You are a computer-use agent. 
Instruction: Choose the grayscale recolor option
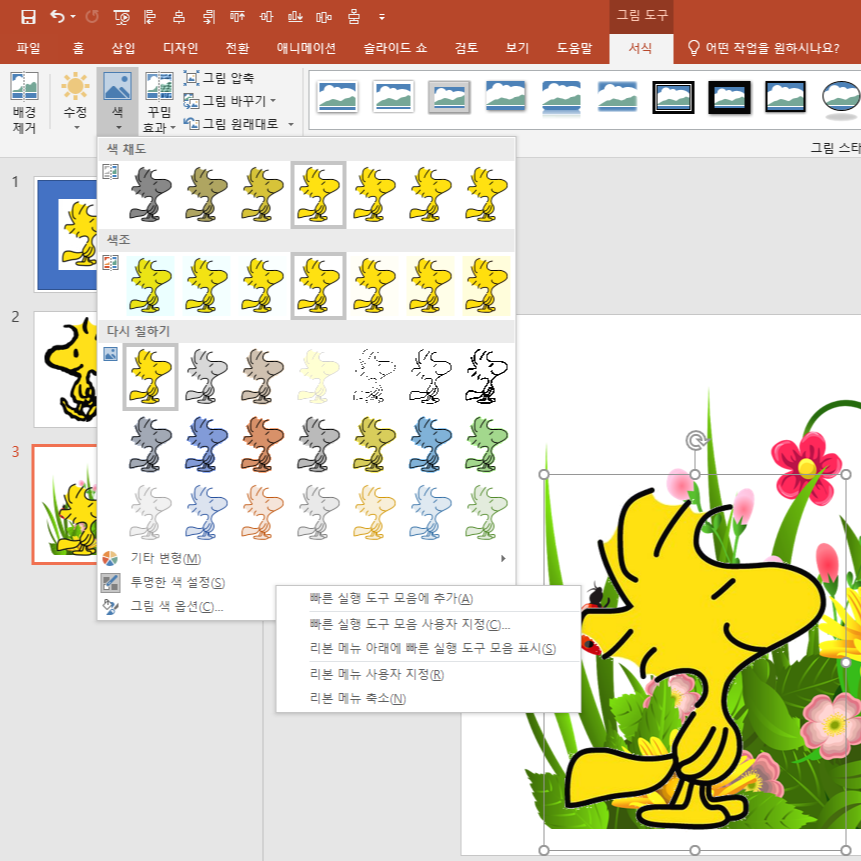click(x=206, y=377)
